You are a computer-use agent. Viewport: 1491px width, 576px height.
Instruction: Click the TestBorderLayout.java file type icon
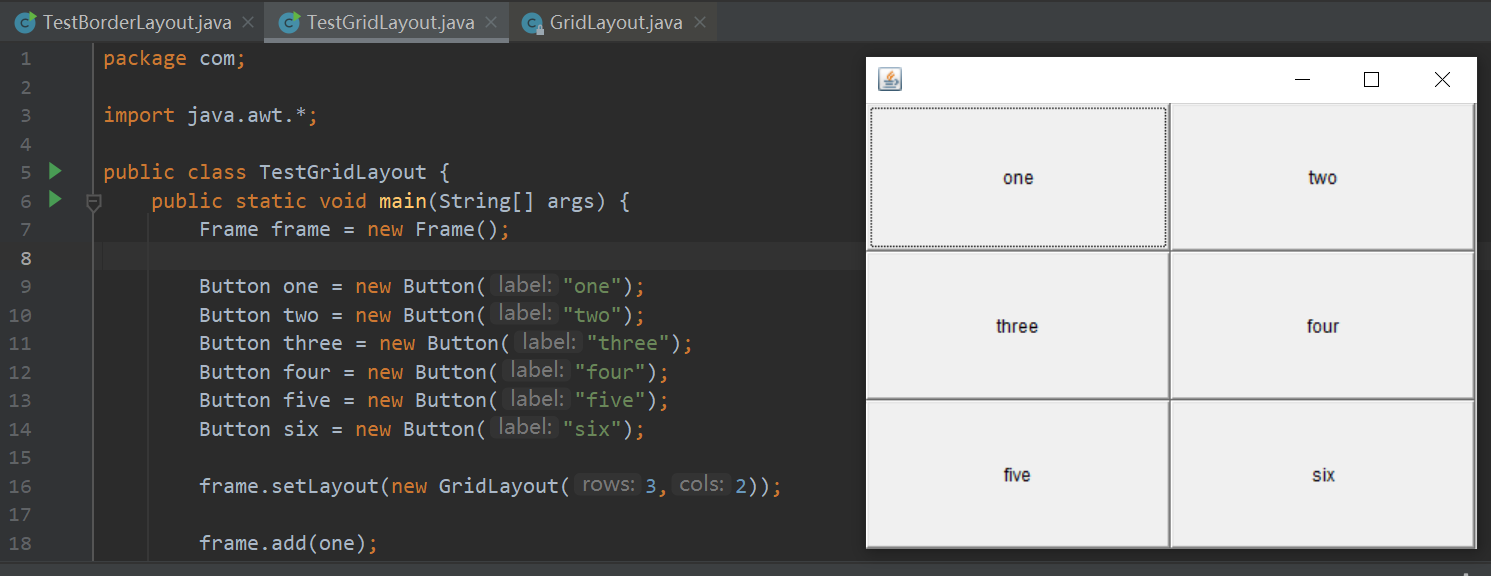[25, 22]
